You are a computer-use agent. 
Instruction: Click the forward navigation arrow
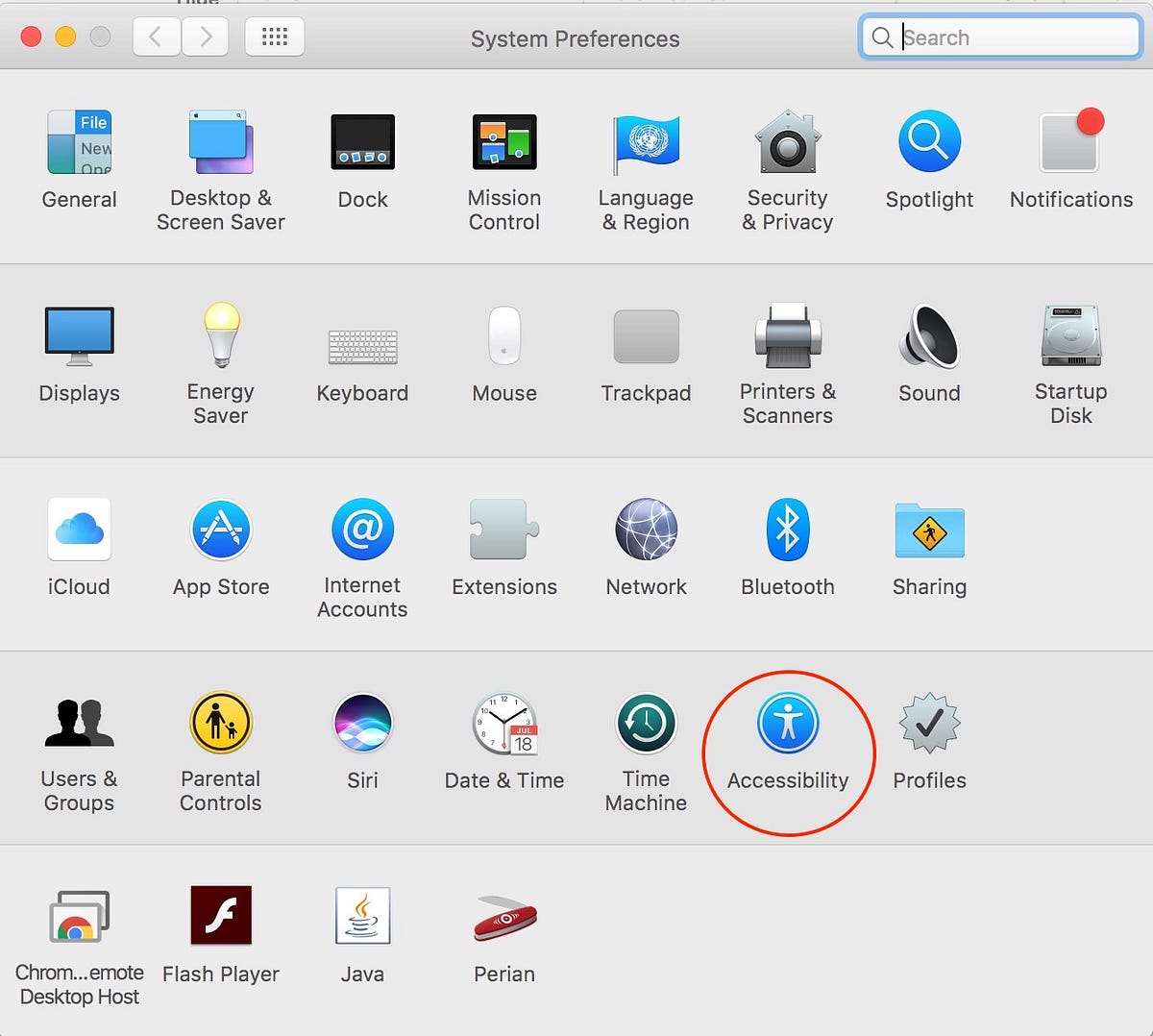[x=205, y=36]
